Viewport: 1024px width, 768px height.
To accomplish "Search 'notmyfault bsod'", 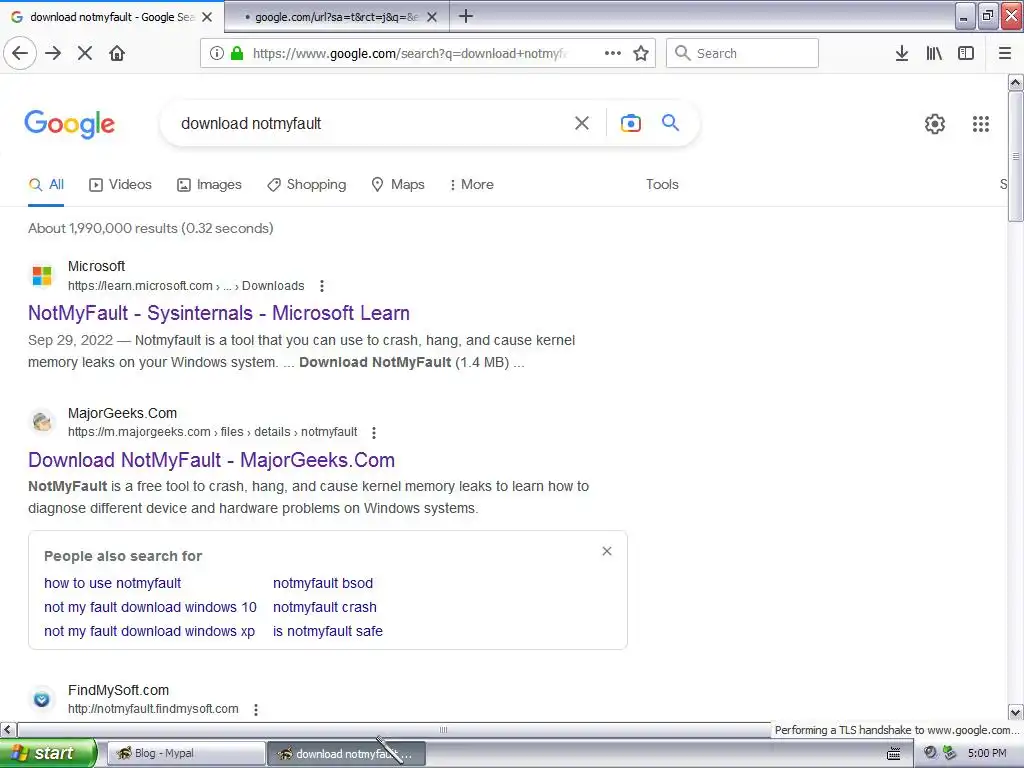I will click(323, 583).
